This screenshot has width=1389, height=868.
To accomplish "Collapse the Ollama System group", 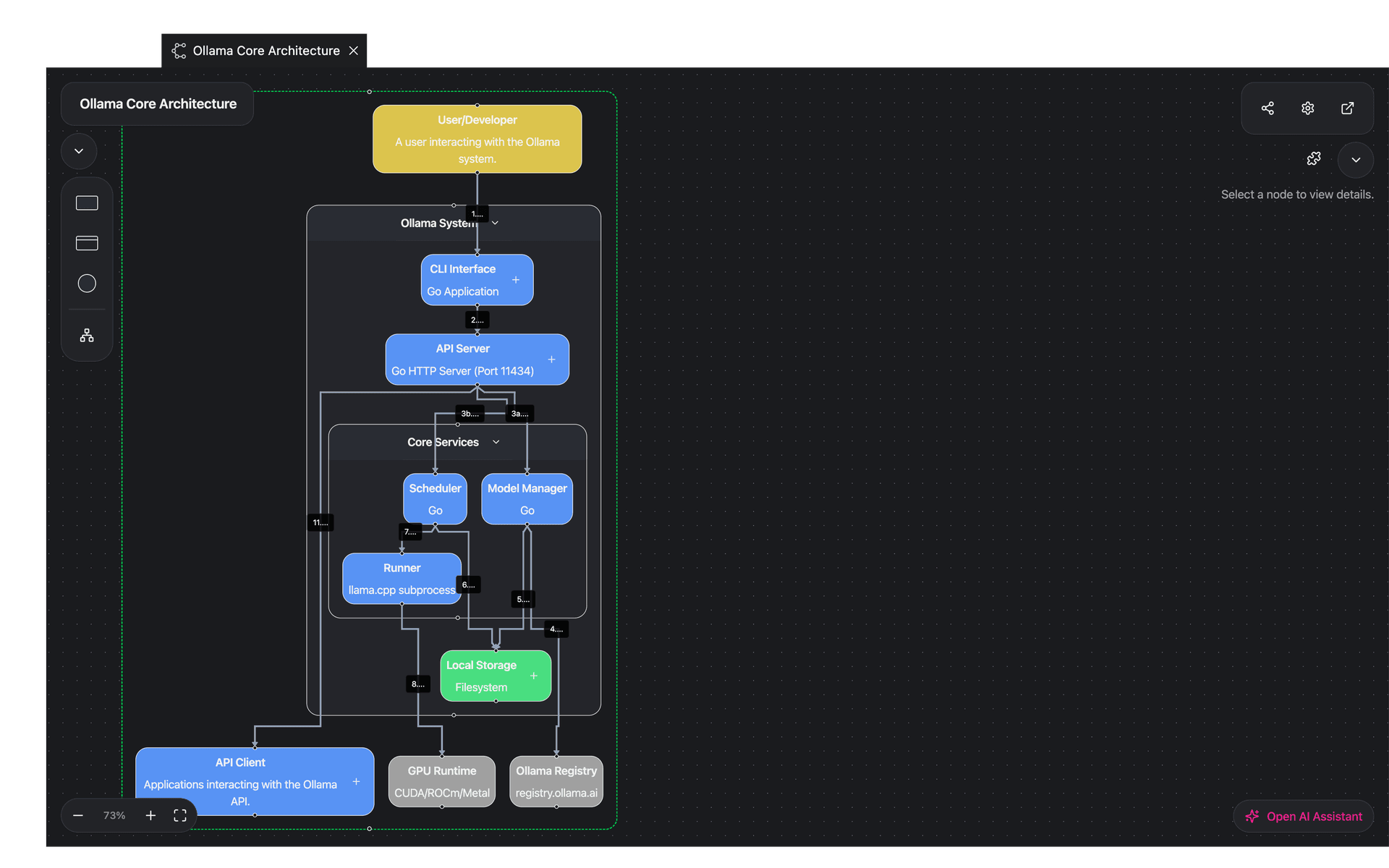I will click(495, 223).
